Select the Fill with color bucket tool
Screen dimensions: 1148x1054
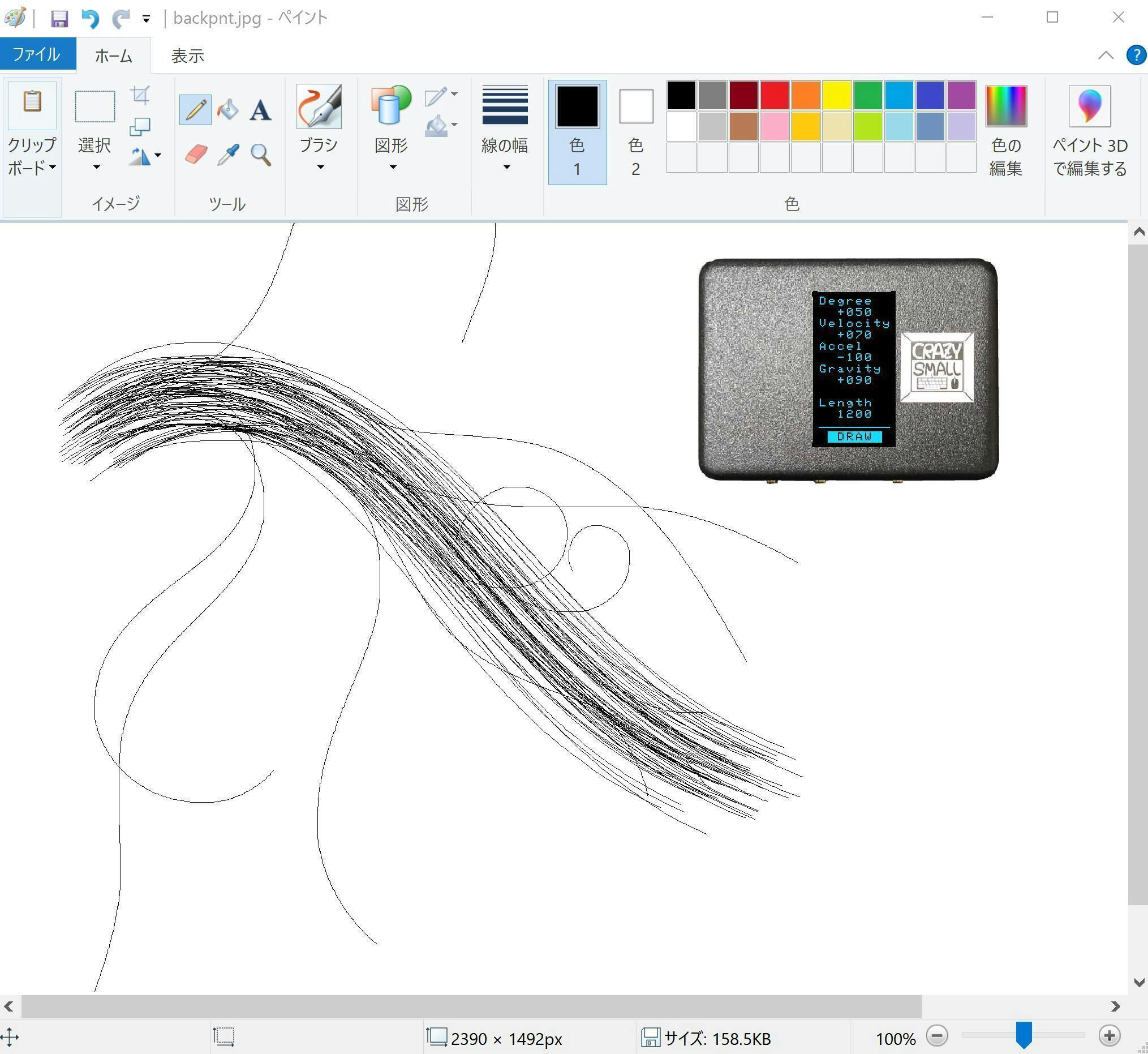tap(228, 109)
